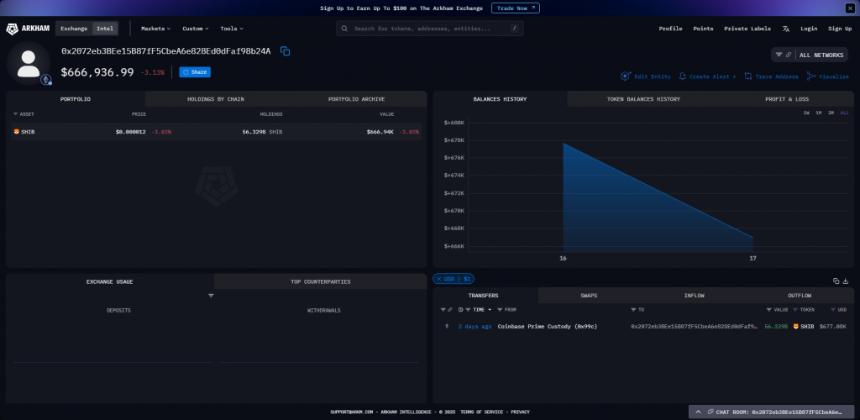Click the search bar for tokens and addresses
860x420 pixels.
pos(430,28)
